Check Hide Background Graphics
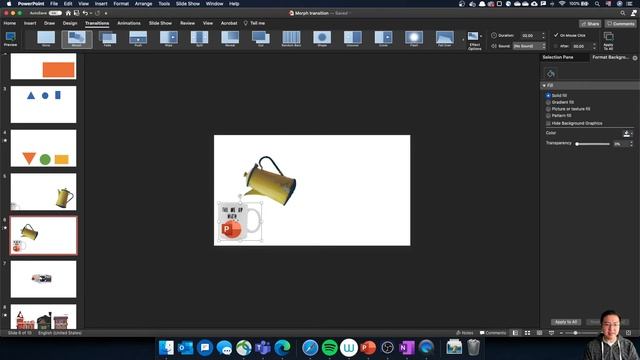Viewport: 640px width, 360px height. click(x=548, y=123)
